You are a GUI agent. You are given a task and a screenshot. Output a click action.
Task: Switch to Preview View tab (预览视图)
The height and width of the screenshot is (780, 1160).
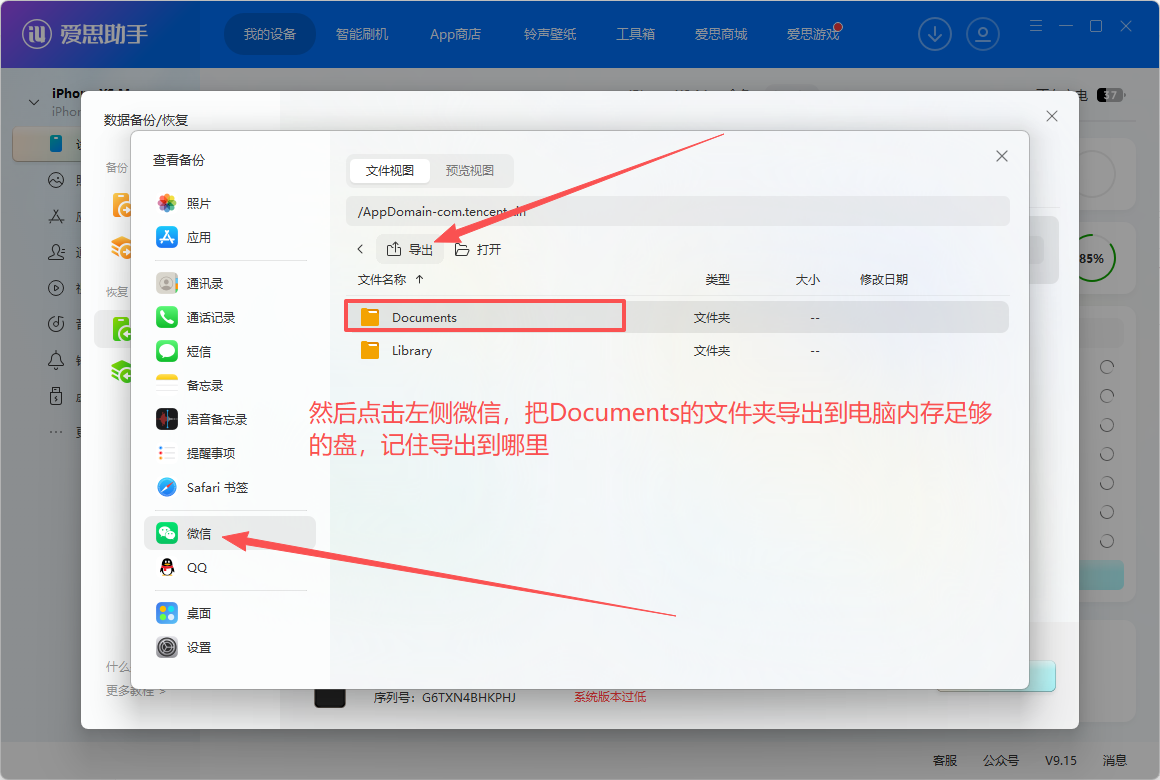pyautogui.click(x=470, y=171)
